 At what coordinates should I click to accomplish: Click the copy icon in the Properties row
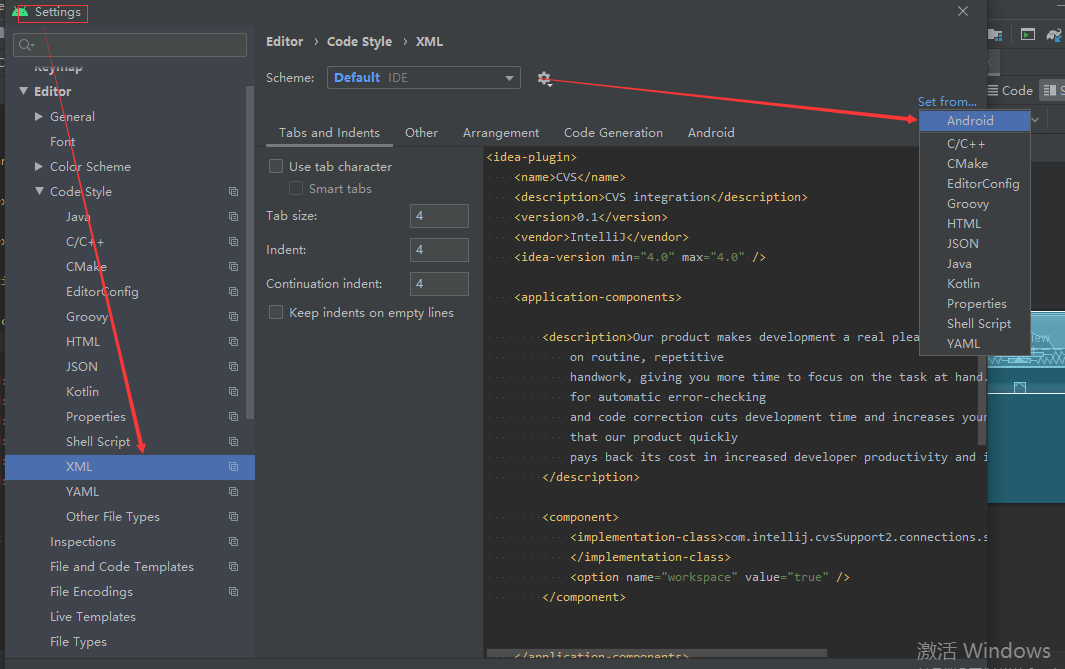coord(234,416)
